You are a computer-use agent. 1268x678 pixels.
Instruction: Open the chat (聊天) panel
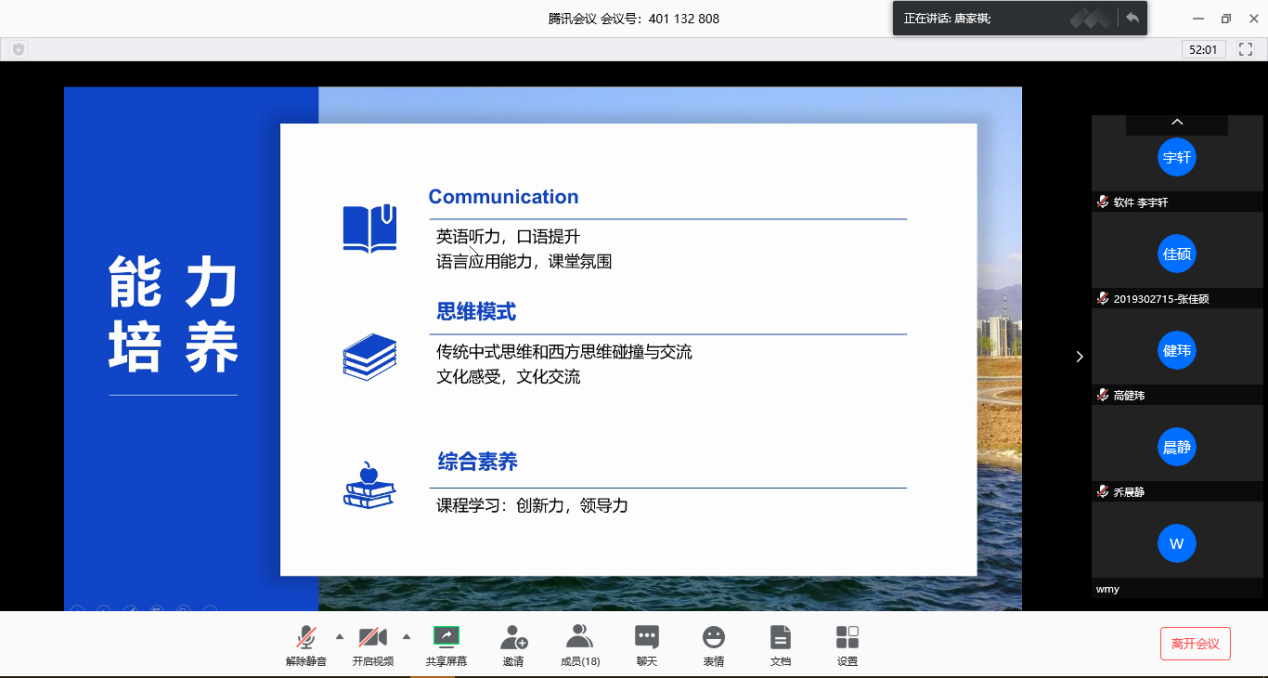pos(647,644)
